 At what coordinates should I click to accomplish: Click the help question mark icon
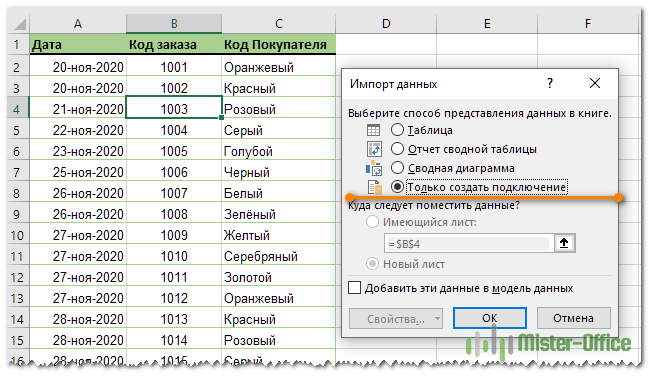point(550,83)
